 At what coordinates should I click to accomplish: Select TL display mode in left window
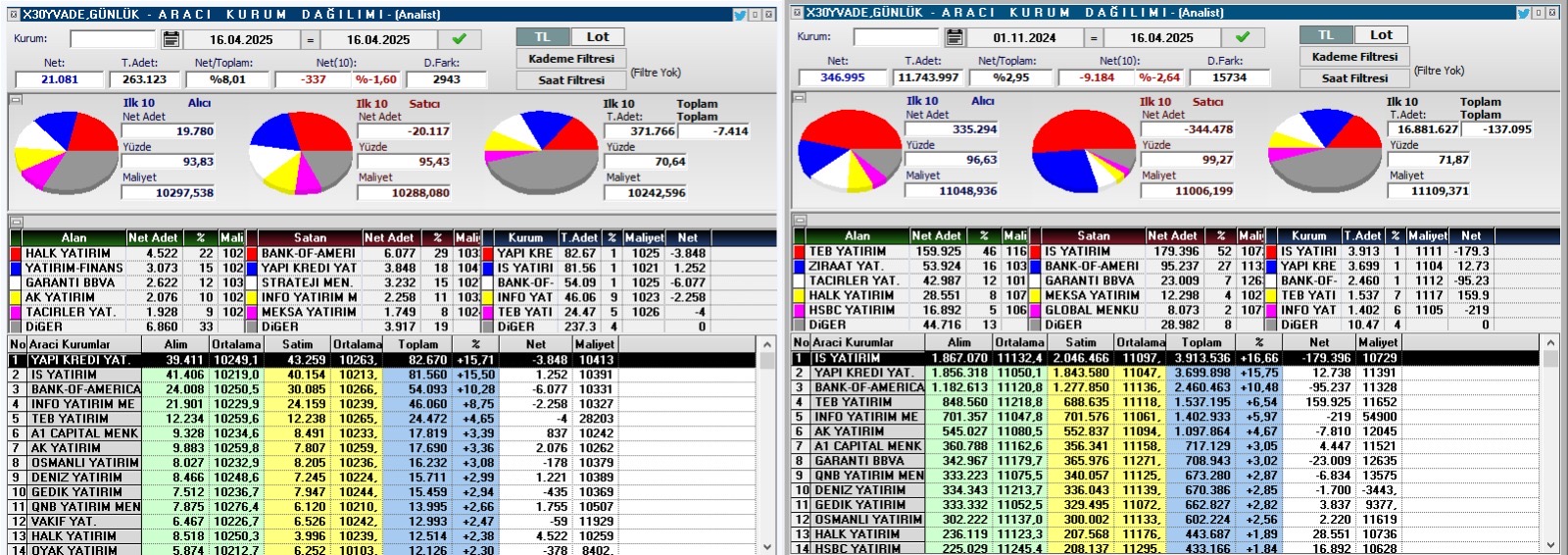pyautogui.click(x=543, y=37)
